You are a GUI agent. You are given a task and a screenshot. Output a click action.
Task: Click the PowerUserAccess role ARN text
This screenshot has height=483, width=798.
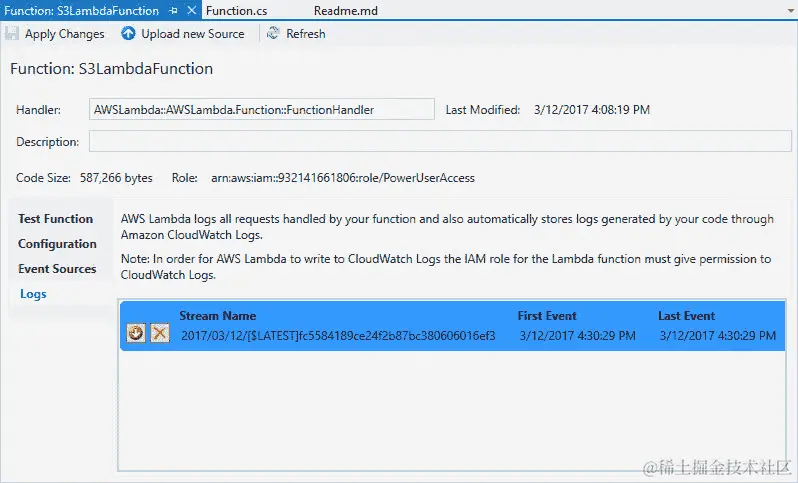point(343,178)
